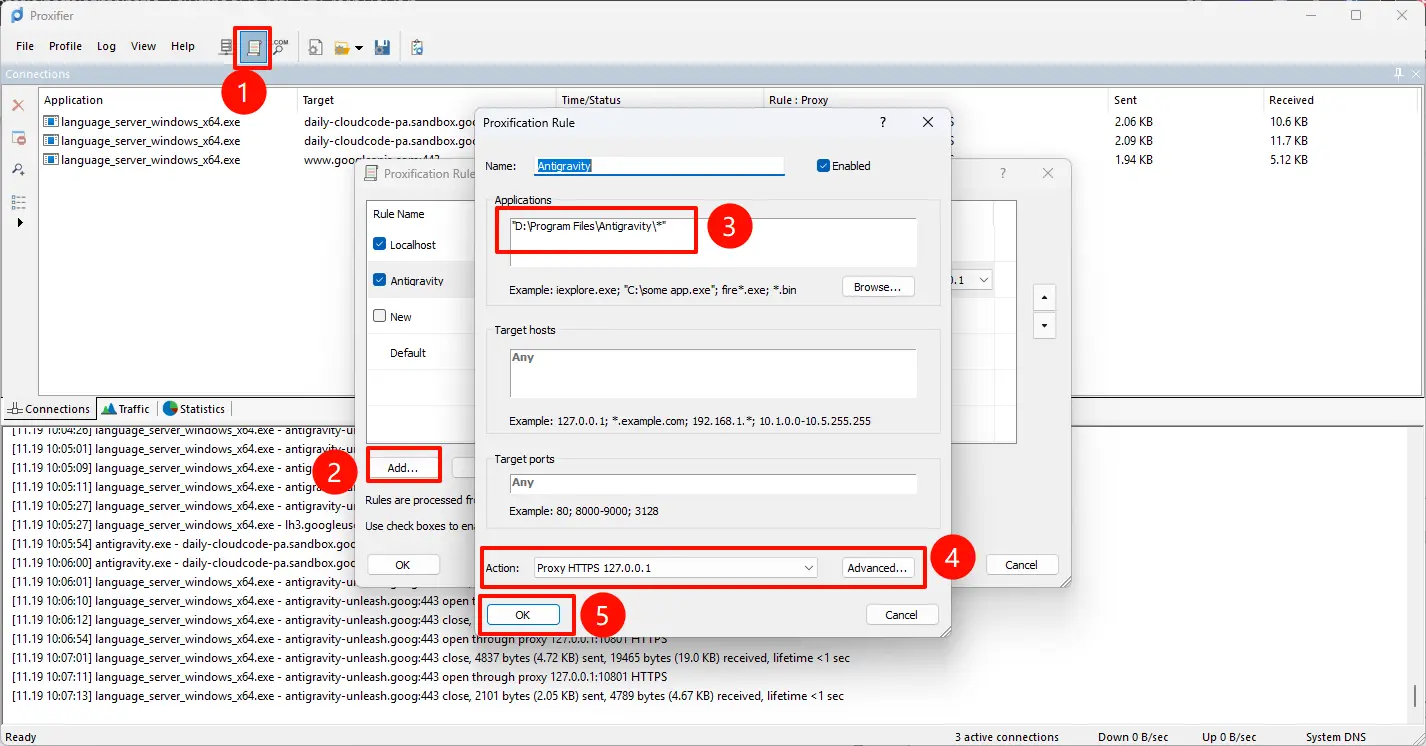Click the Save Profile floppy disk icon
1426x746 pixels.
click(382, 47)
